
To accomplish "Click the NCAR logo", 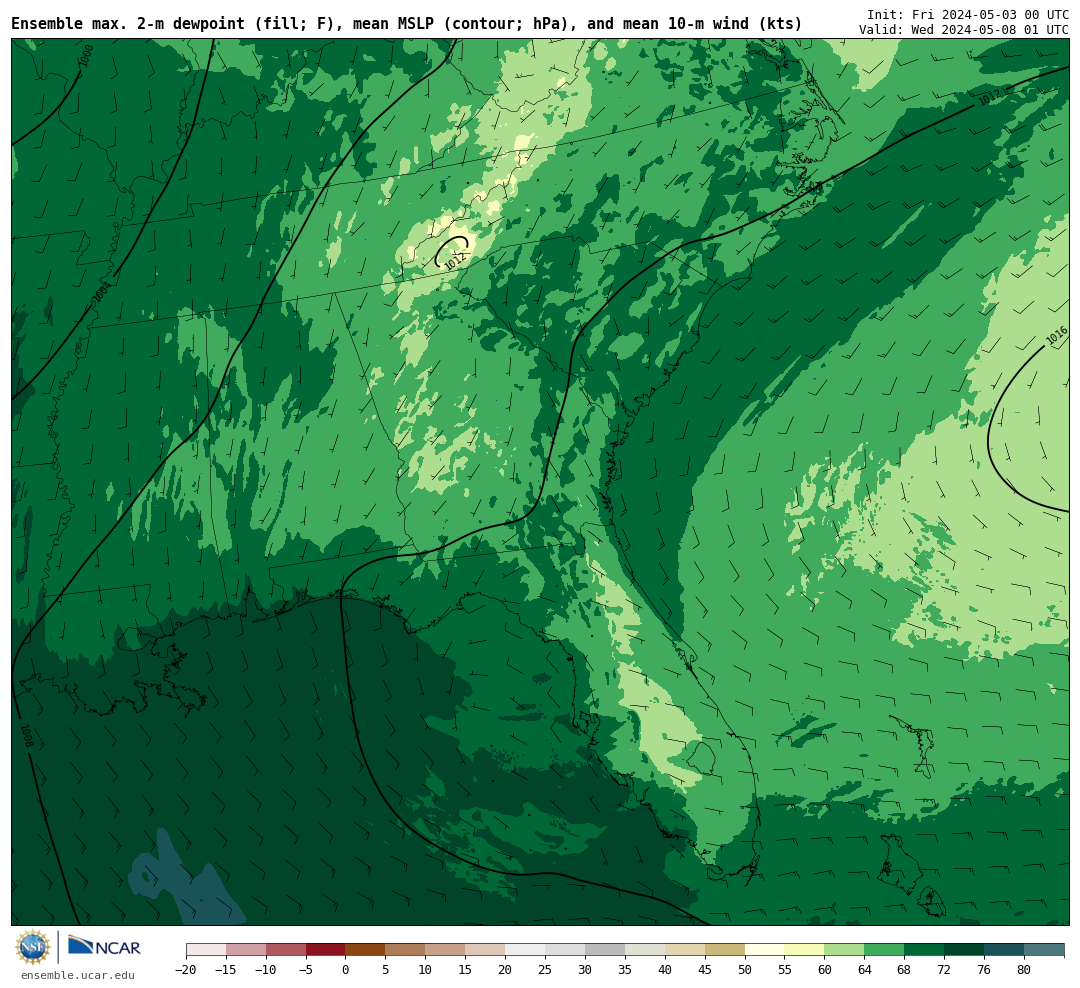I will click(104, 947).
